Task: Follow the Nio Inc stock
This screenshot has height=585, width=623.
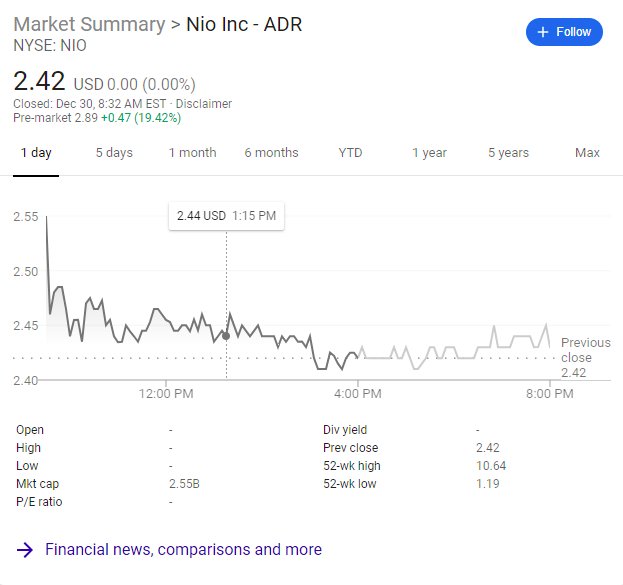Action: pyautogui.click(x=564, y=32)
